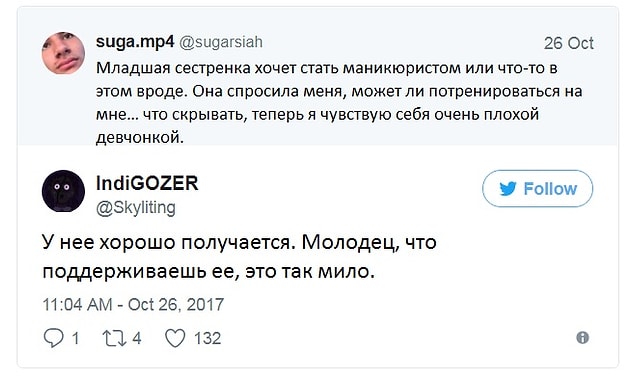Open the IndiGOZER display name
Screen dimensions: 635x379
[x=147, y=183]
